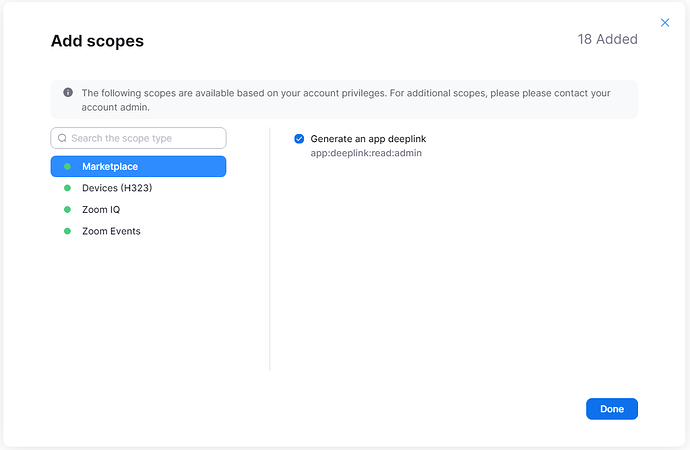Click the Generate an app deeplink label
The image size is (690, 450).
coord(368,138)
